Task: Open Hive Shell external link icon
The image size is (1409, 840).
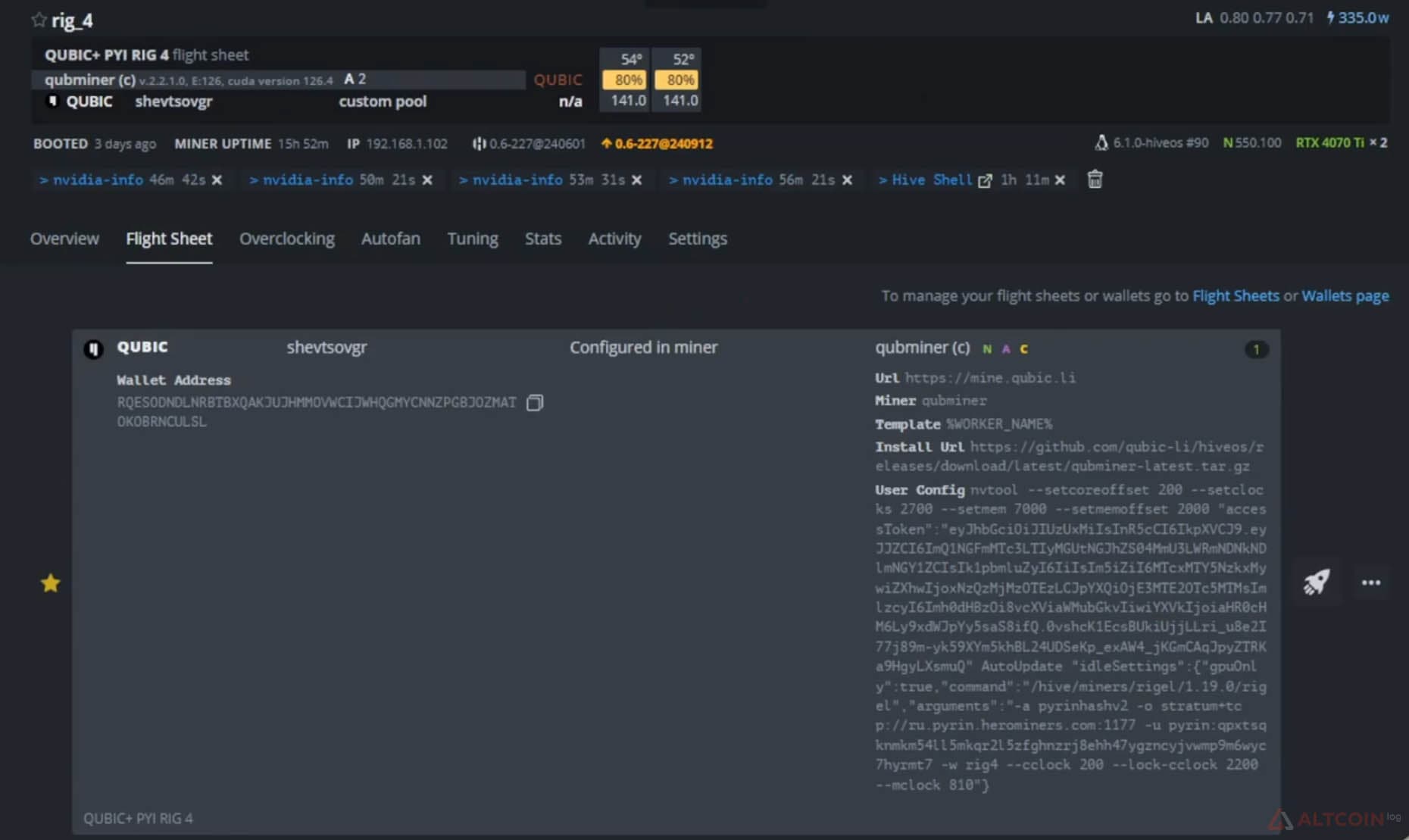Action: [985, 180]
